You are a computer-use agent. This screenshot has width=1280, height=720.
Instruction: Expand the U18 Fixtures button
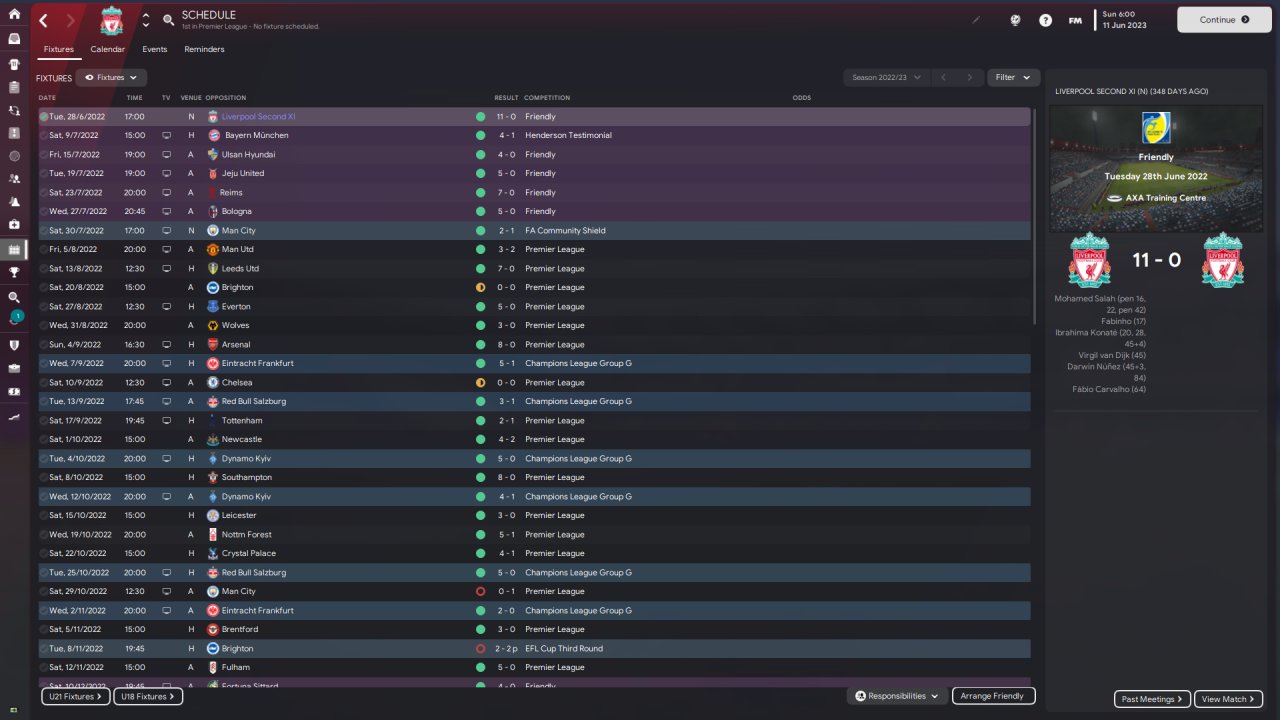click(x=146, y=696)
